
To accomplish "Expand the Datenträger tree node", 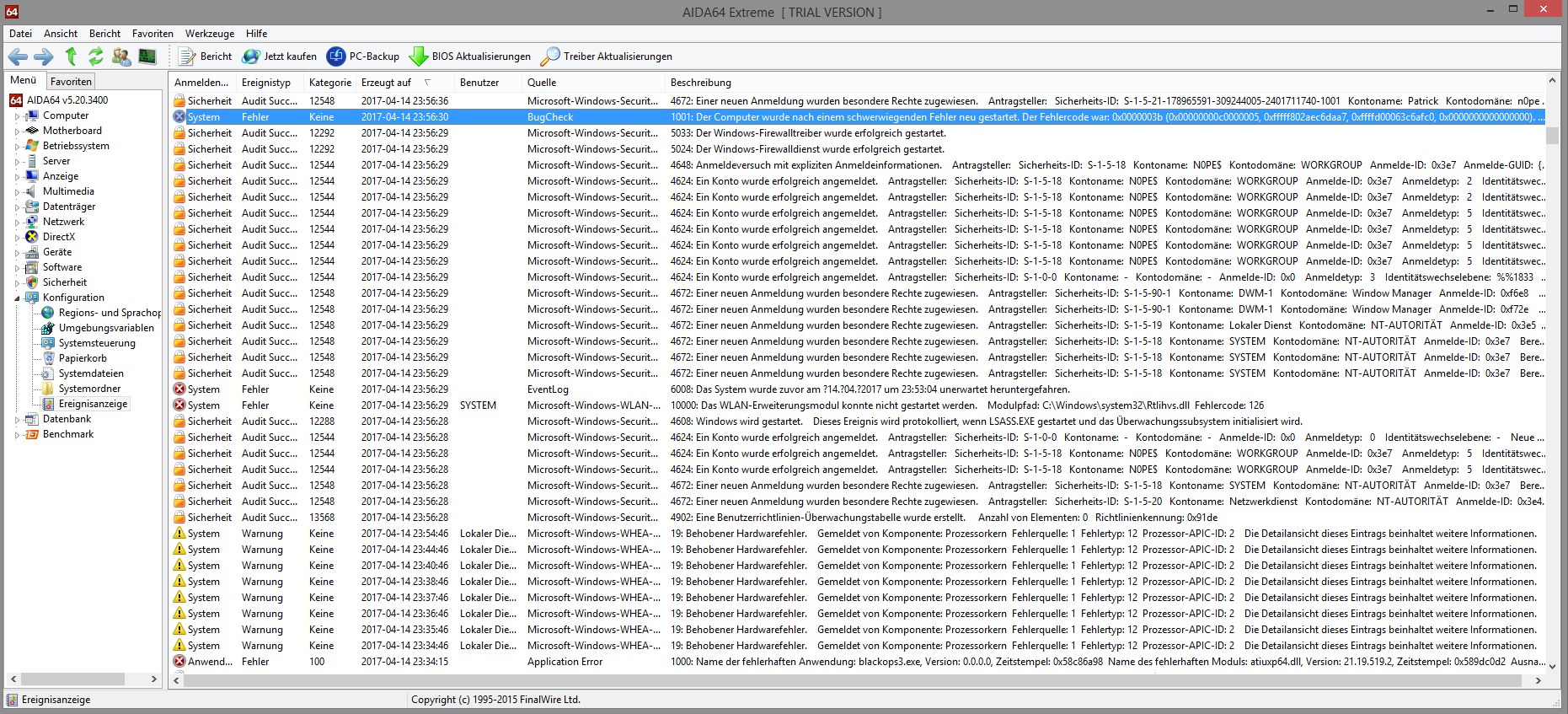I will pos(17,207).
